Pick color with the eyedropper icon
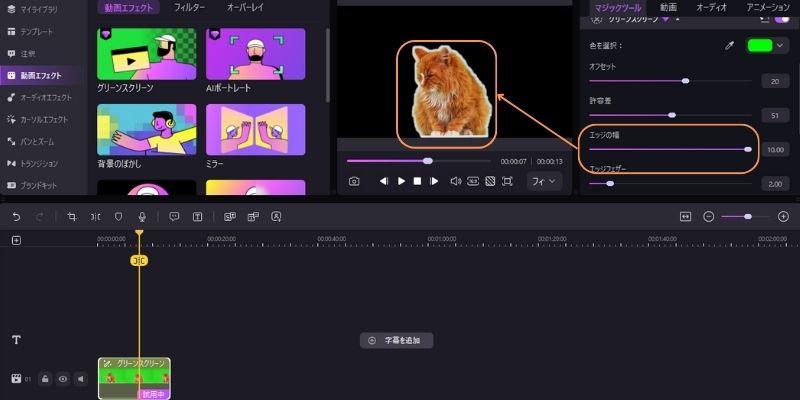This screenshot has width=800, height=400. (x=730, y=46)
